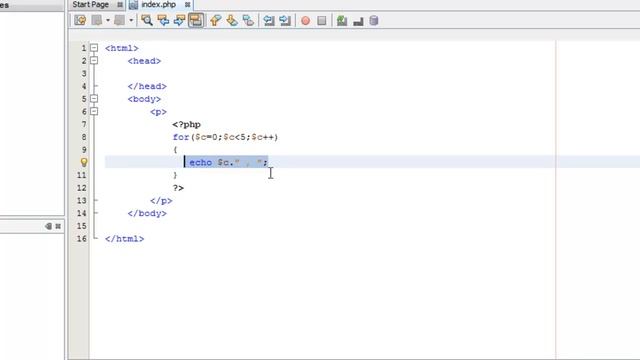Click the Find Next Occurrence icon
This screenshot has width=640, height=360.
point(179,20)
